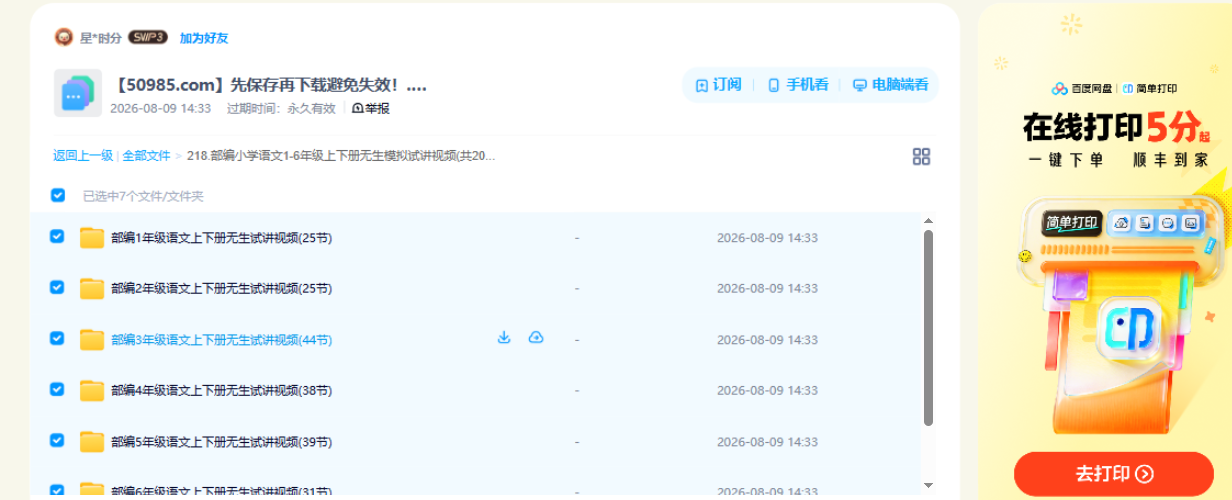
Task: Click the scrollbar down arrow
Action: (928, 485)
